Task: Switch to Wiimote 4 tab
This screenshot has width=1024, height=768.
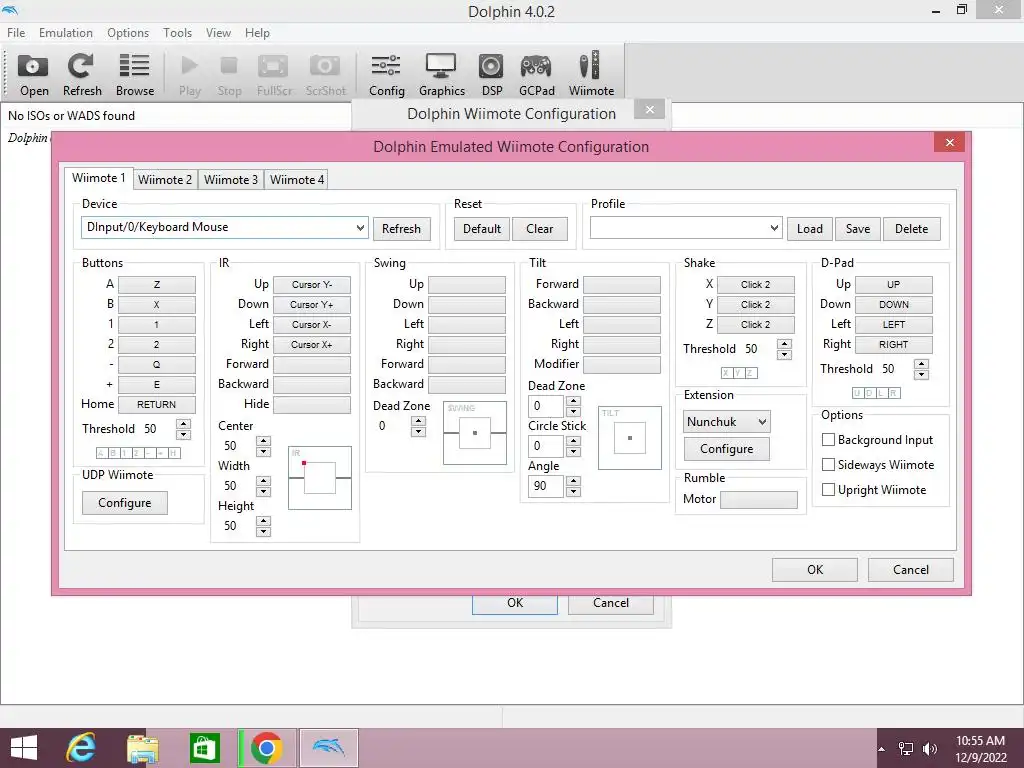Action: tap(296, 180)
